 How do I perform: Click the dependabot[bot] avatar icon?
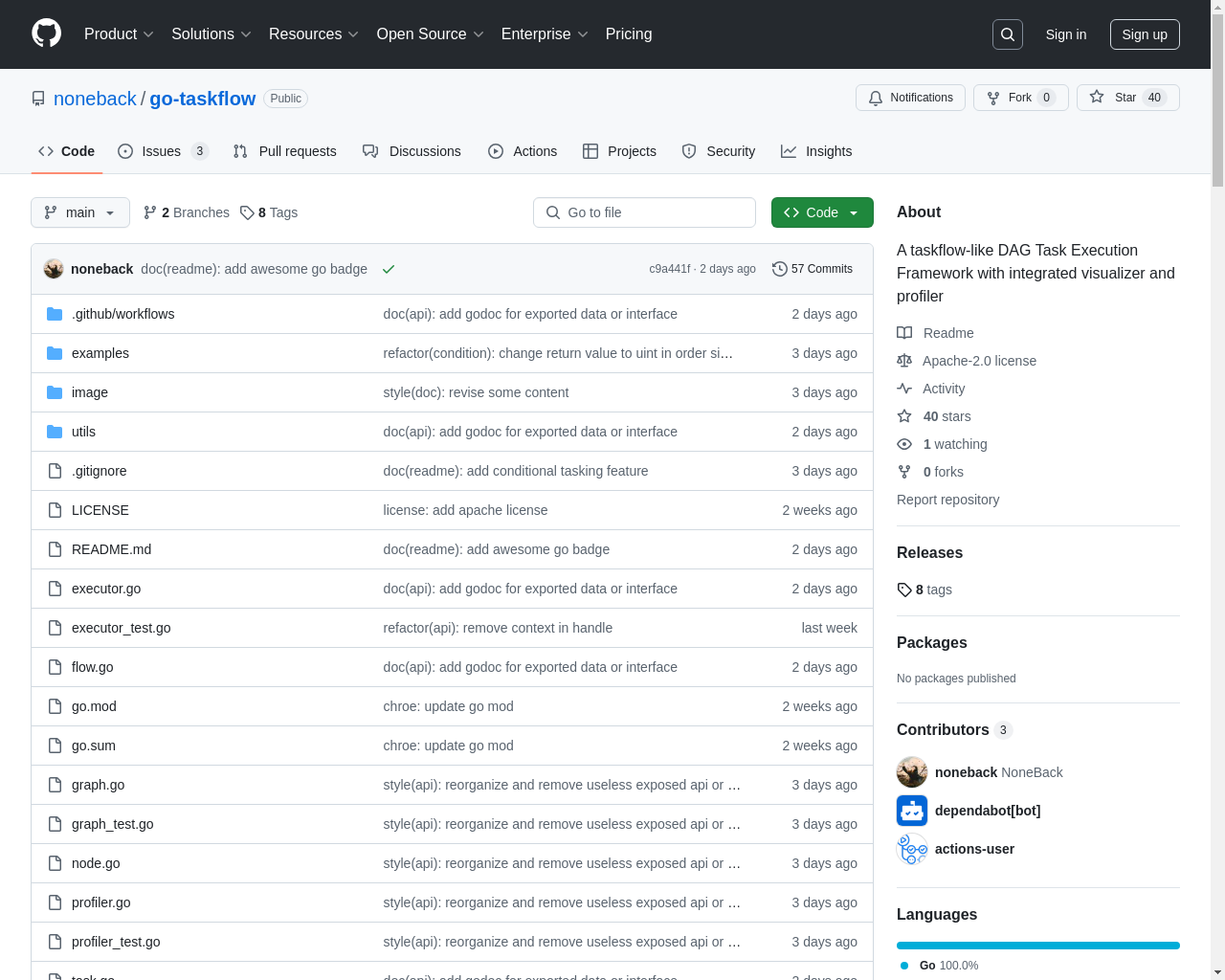pyautogui.click(x=912, y=811)
